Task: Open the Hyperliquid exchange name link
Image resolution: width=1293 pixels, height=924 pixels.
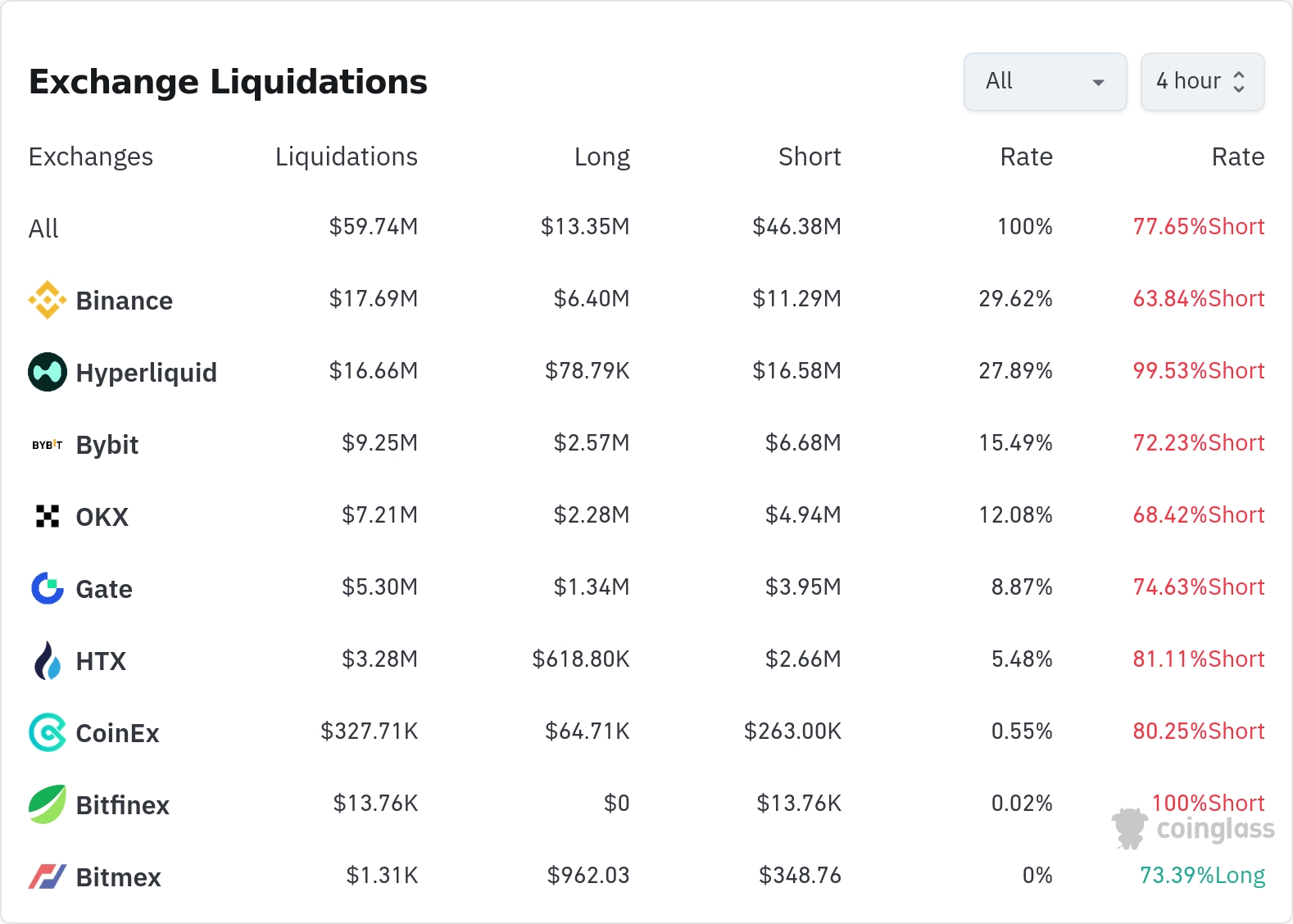Action: 146,373
